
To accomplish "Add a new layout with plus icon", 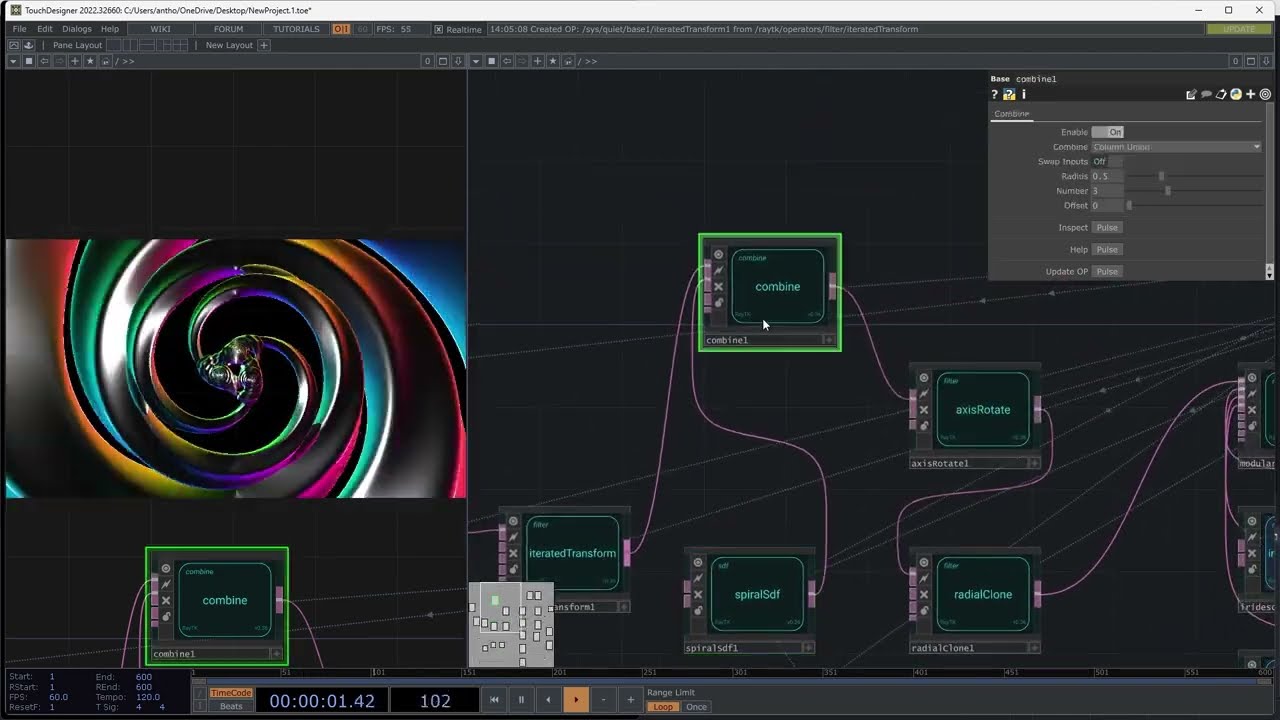I will pos(264,45).
